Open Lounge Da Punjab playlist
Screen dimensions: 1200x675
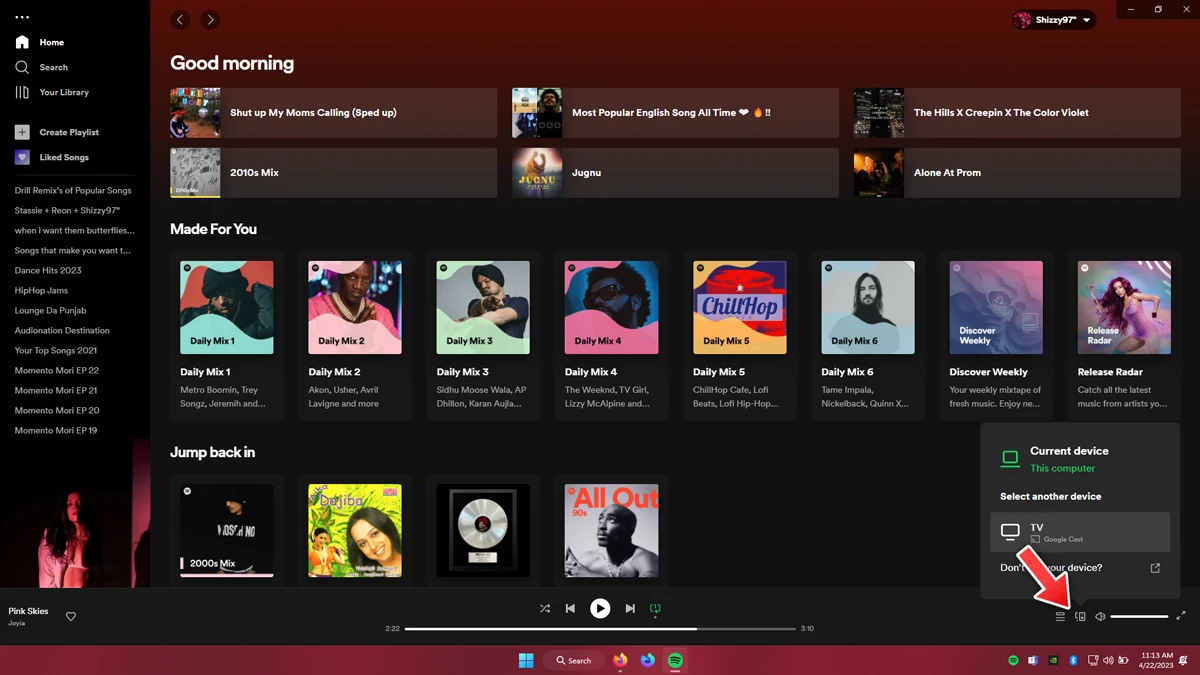[x=50, y=310]
